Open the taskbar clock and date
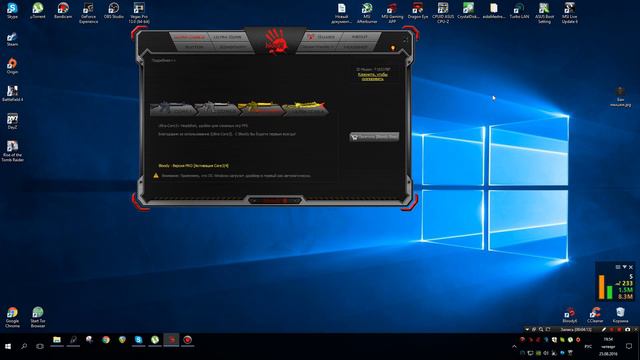Viewport: 640px width, 360px height. click(608, 346)
